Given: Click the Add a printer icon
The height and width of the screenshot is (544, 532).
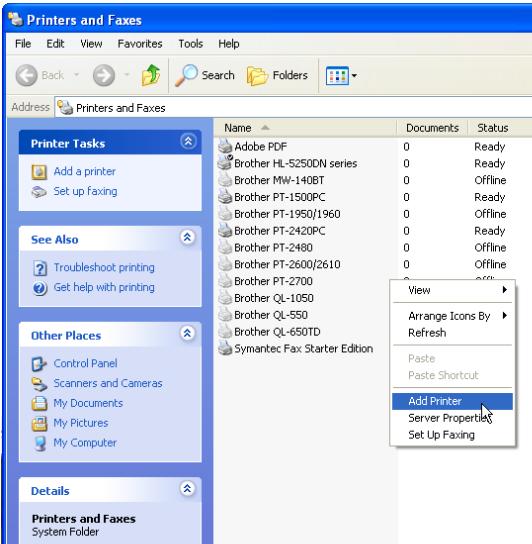Looking at the screenshot, I should pyautogui.click(x=39, y=172).
